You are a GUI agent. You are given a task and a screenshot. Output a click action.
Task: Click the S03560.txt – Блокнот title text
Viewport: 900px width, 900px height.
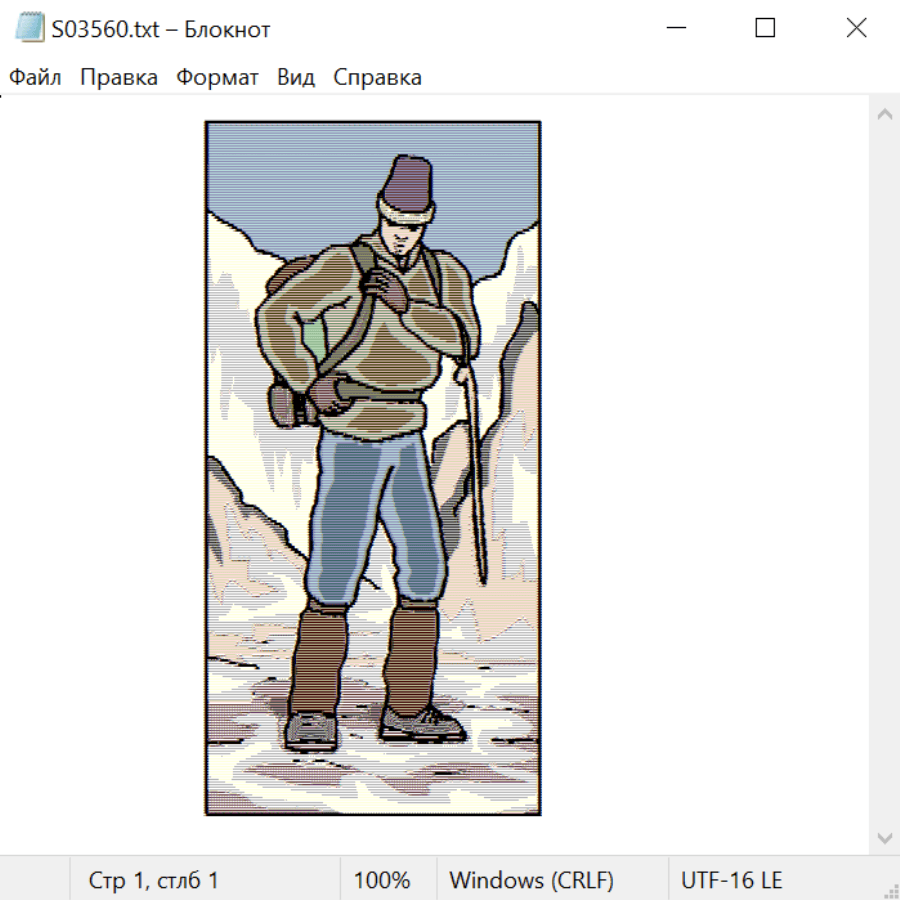tap(161, 30)
